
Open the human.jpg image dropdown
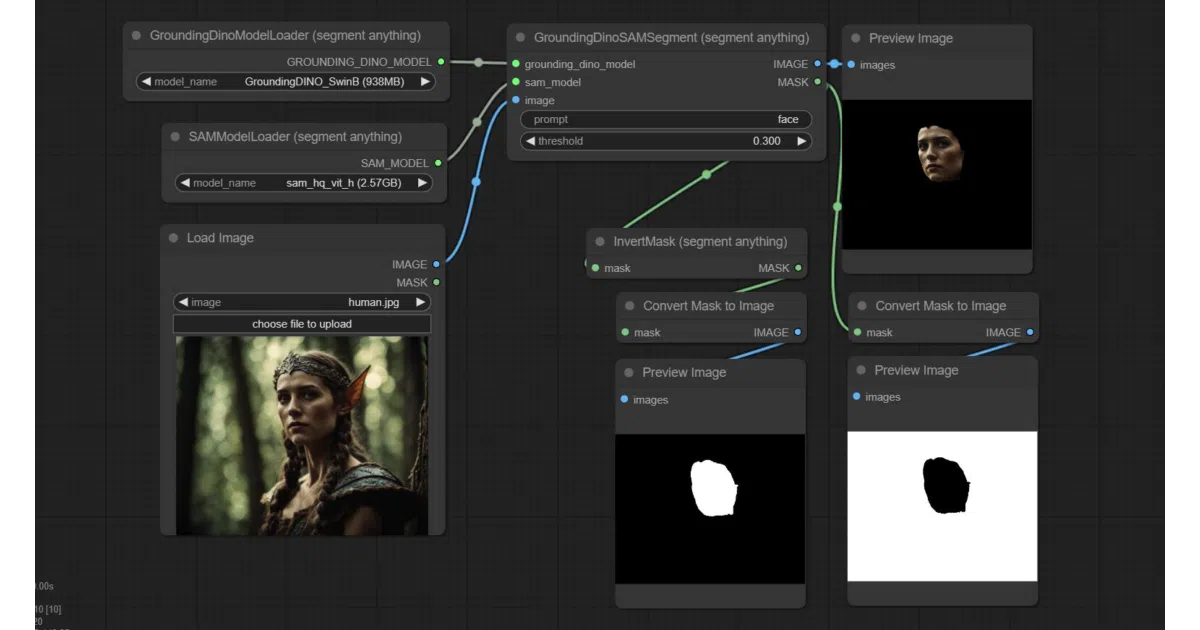pyautogui.click(x=302, y=302)
